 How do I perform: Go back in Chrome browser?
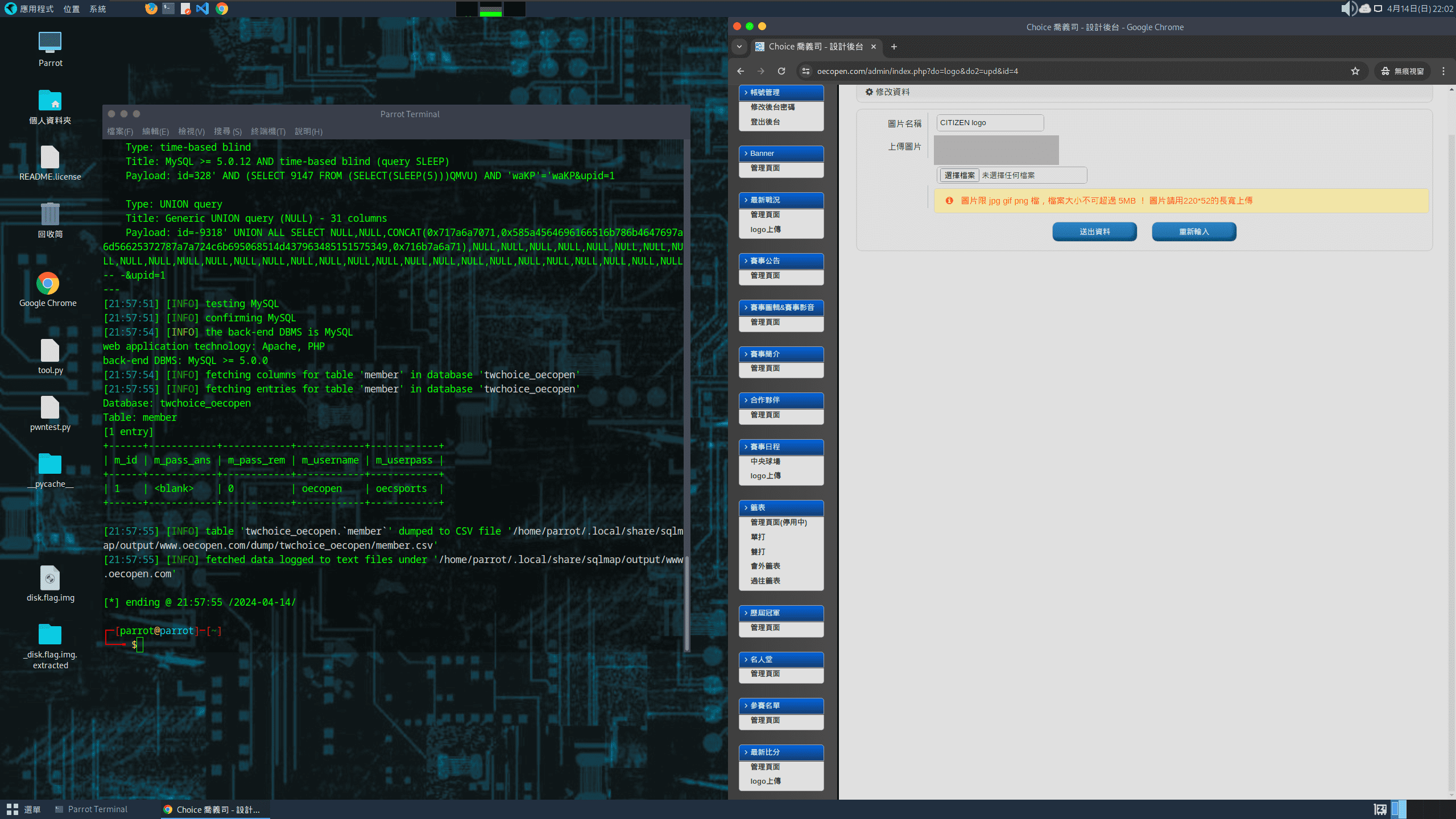point(741,71)
